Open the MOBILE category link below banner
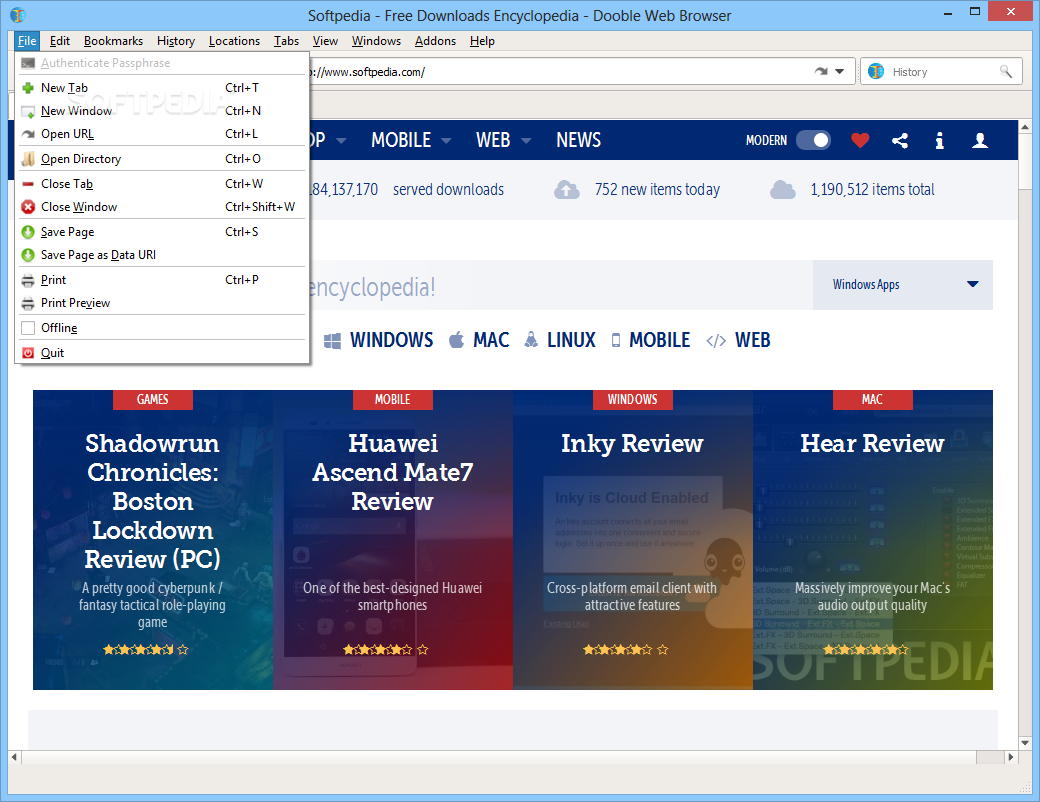 [659, 340]
